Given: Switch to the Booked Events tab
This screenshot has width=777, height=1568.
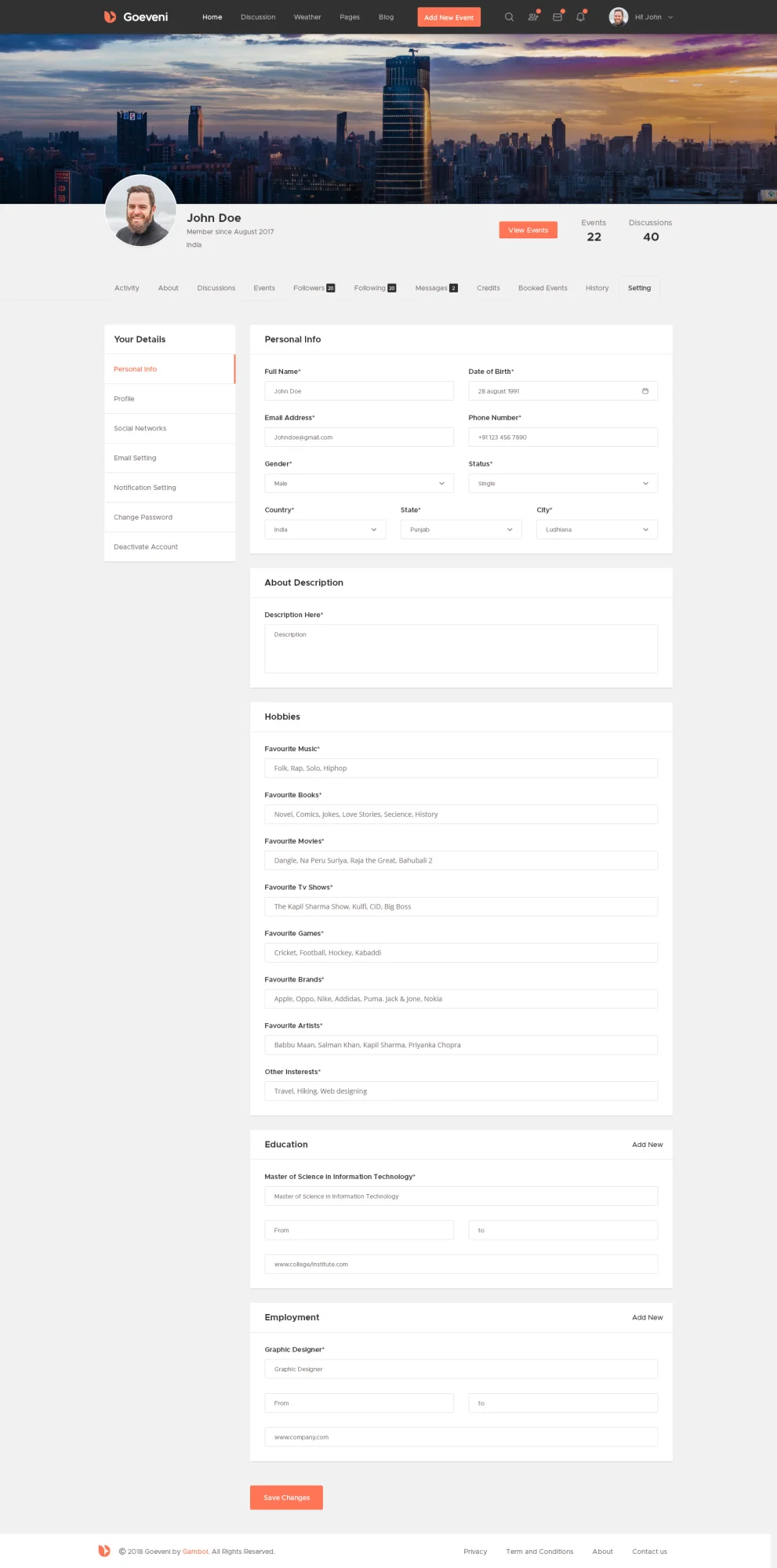Looking at the screenshot, I should (x=543, y=289).
